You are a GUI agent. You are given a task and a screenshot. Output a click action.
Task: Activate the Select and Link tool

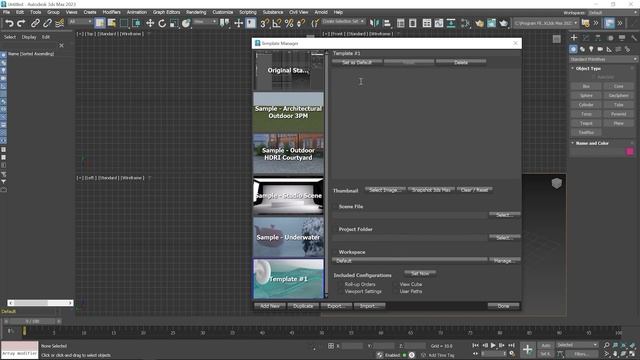(x=35, y=23)
